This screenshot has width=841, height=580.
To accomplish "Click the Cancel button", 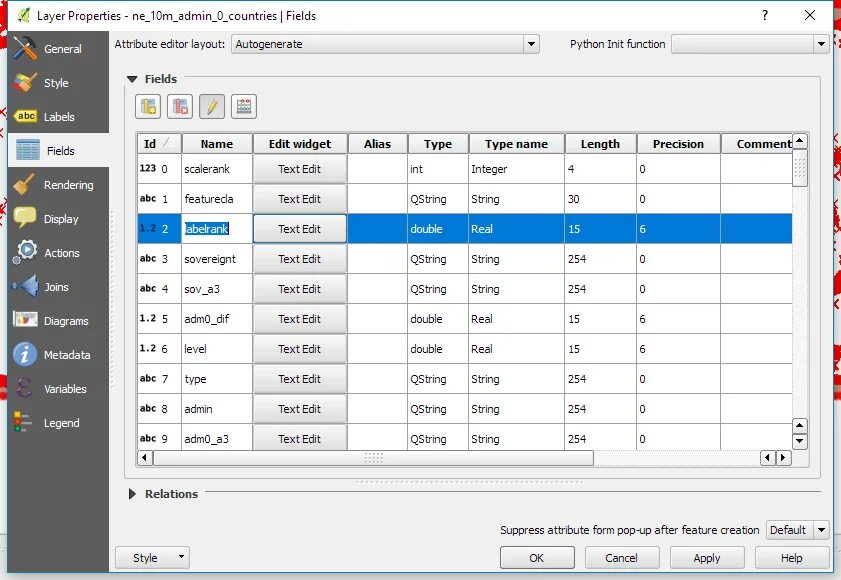I will pyautogui.click(x=622, y=557).
